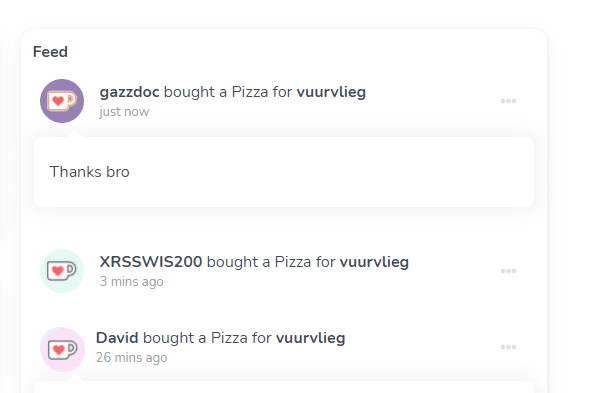Click vuurvlieg in gazzdoc's post
The image size is (589, 393).
point(331,92)
